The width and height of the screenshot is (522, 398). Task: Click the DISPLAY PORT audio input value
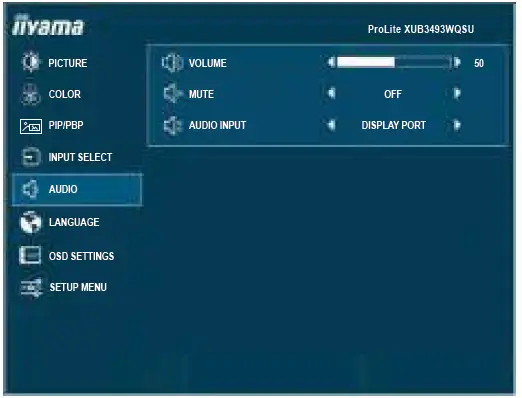coord(394,125)
